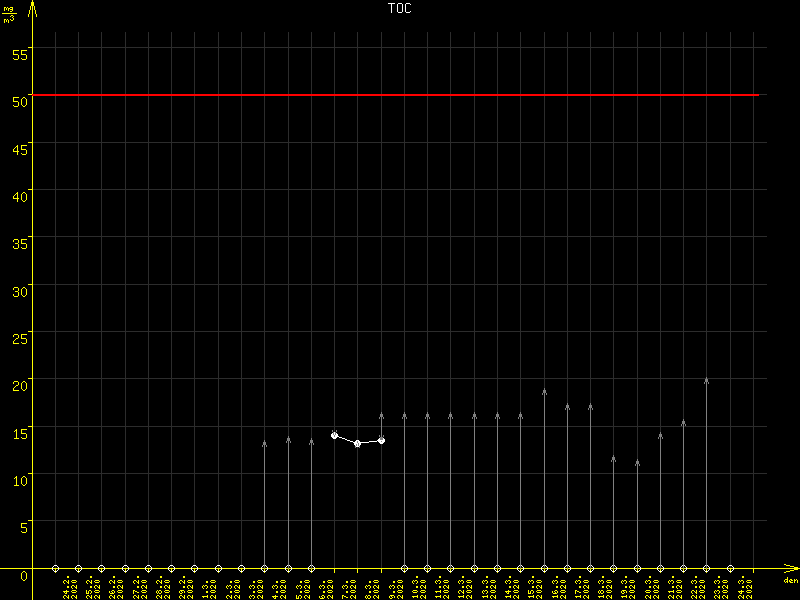Image resolution: width=800 pixels, height=600 pixels.
Task: Click the 'den' x-axis label
Action: click(790, 580)
